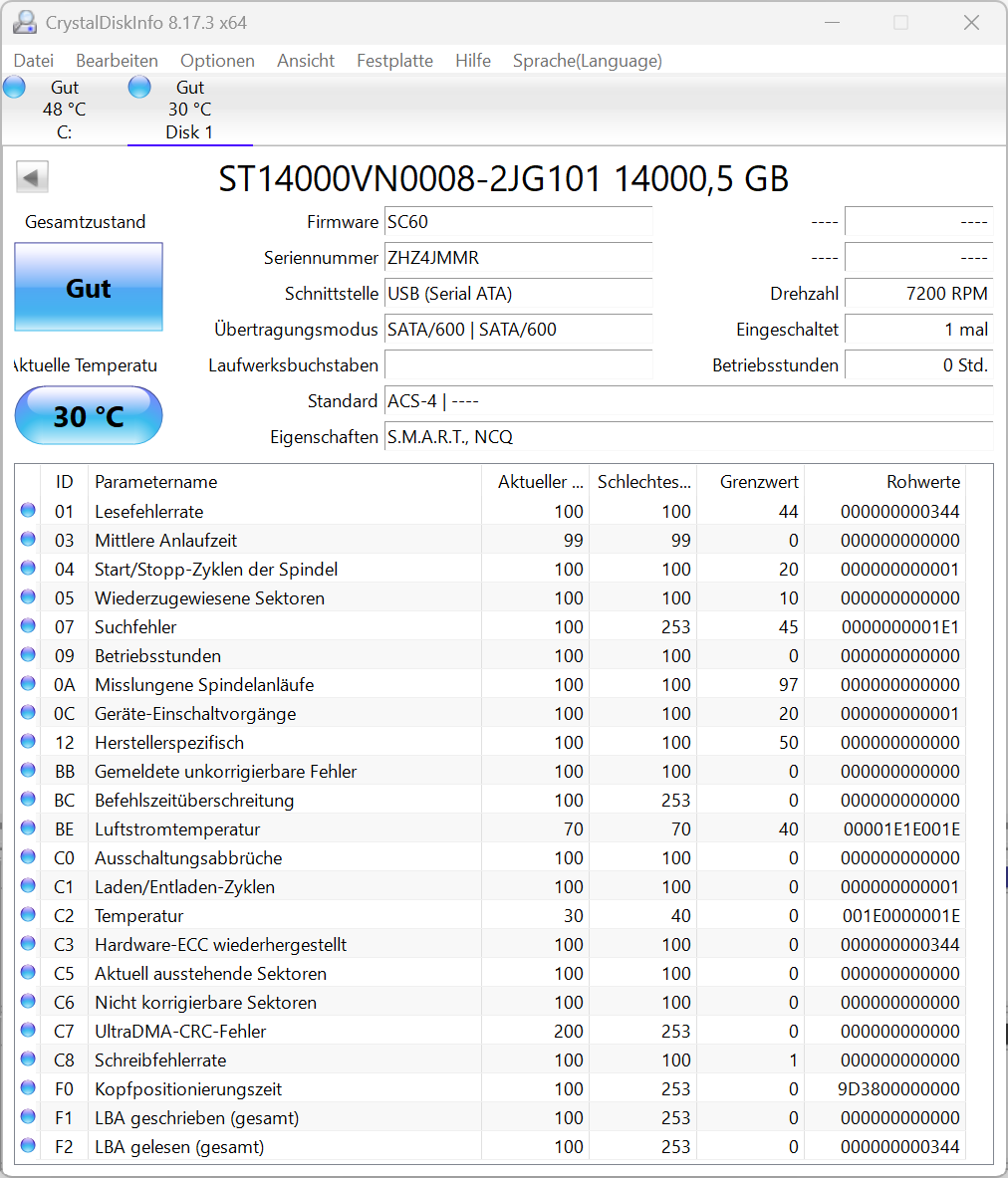
Task: Click status orb of LBA geschrieben (gesamt) row
Action: tap(28, 1116)
